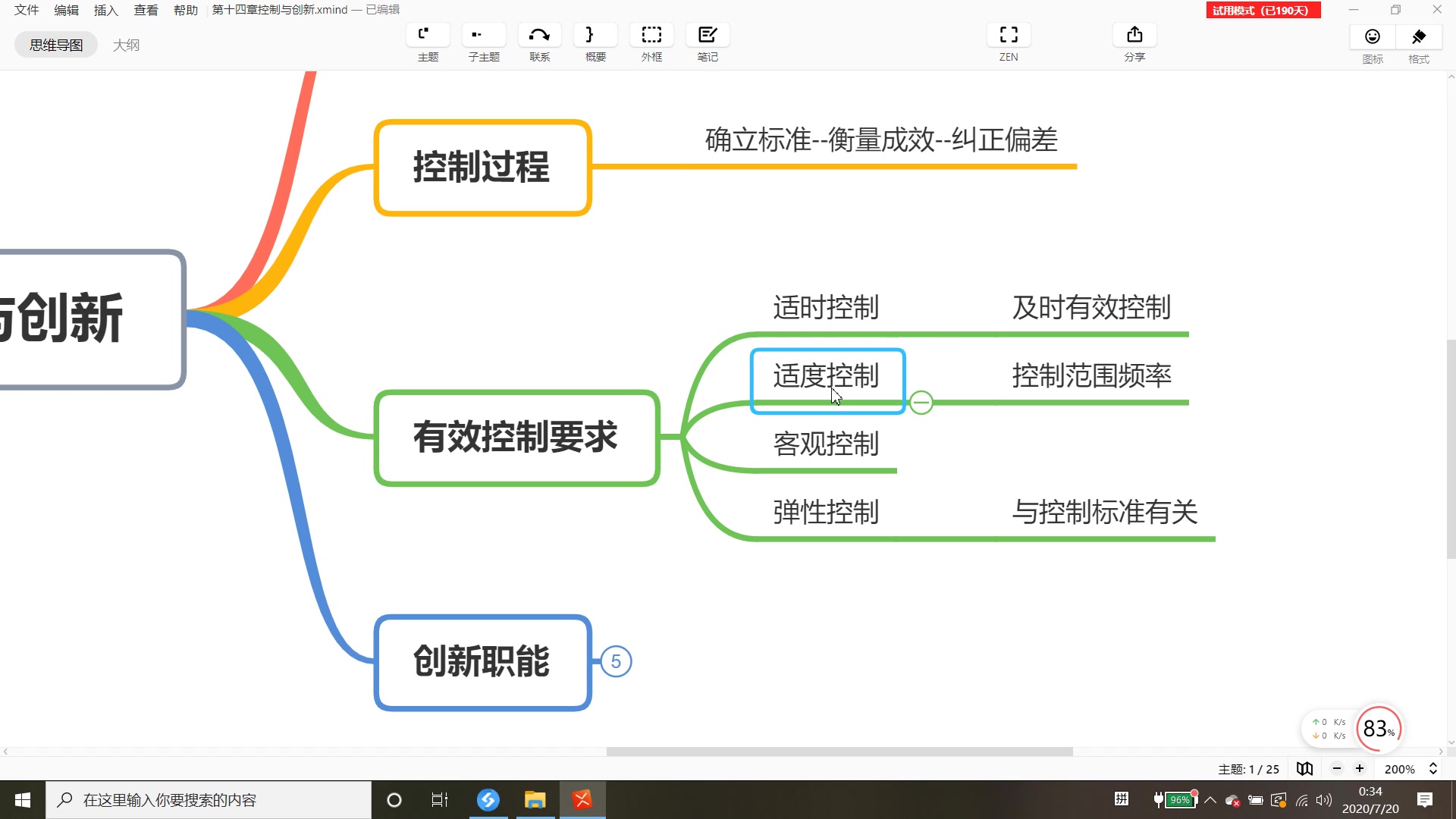The image size is (1456, 819).
Task: Collapse the 适度控制 branch
Action: (x=921, y=402)
